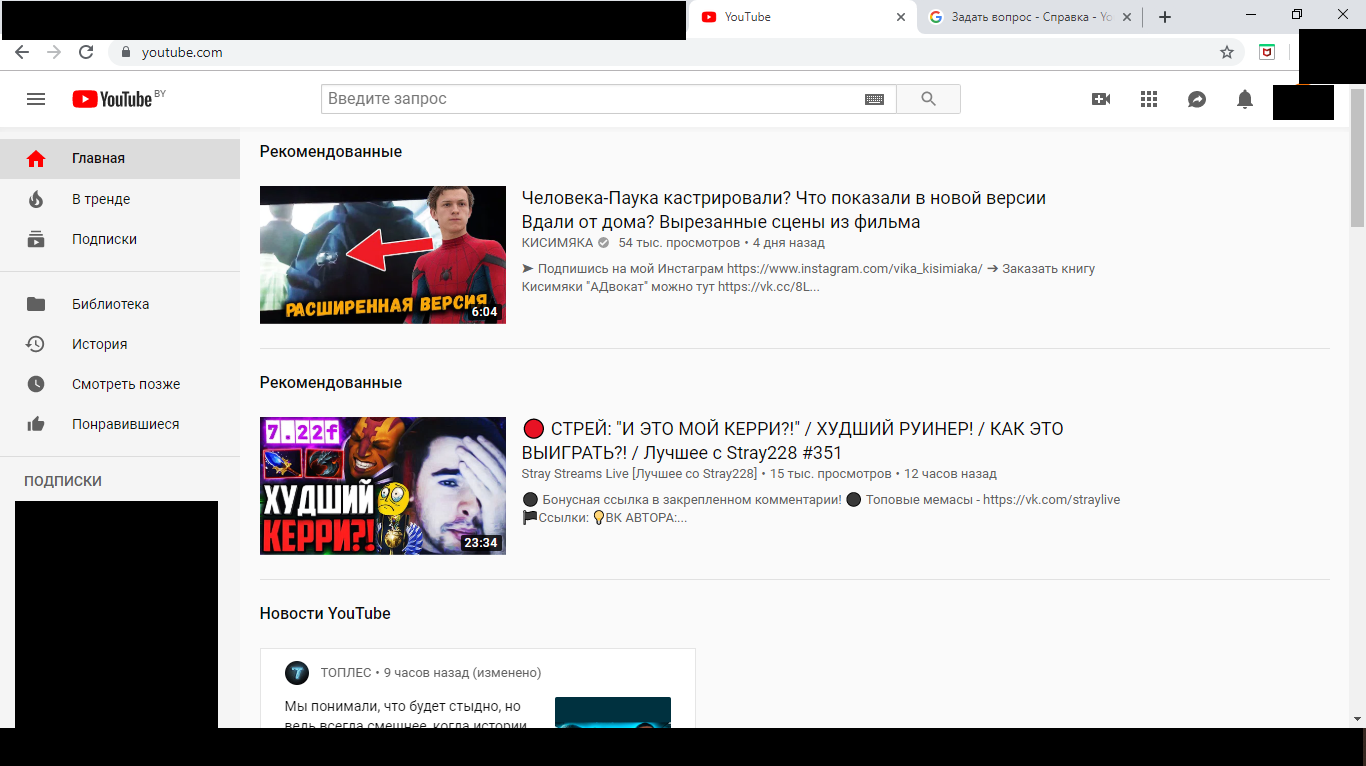Click the verified badge next to КИСИМЯКА
Image resolution: width=1366 pixels, height=766 pixels.
coord(603,243)
